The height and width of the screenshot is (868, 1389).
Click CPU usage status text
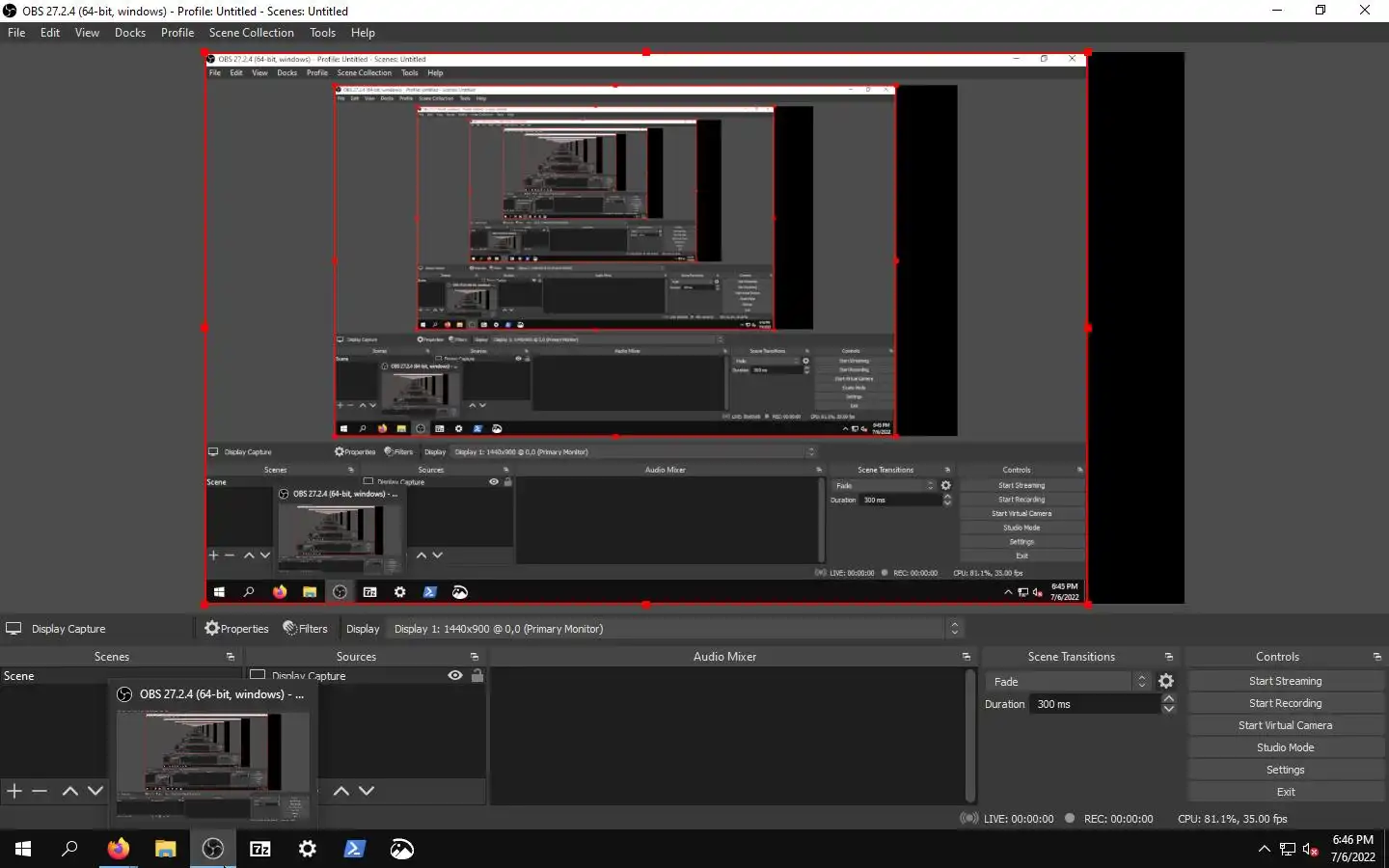click(1233, 819)
